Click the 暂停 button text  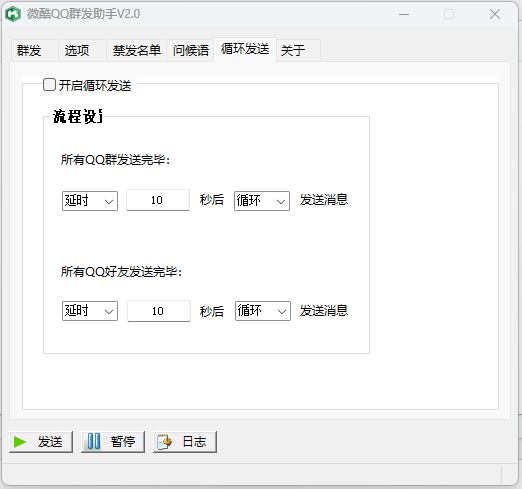point(123,442)
